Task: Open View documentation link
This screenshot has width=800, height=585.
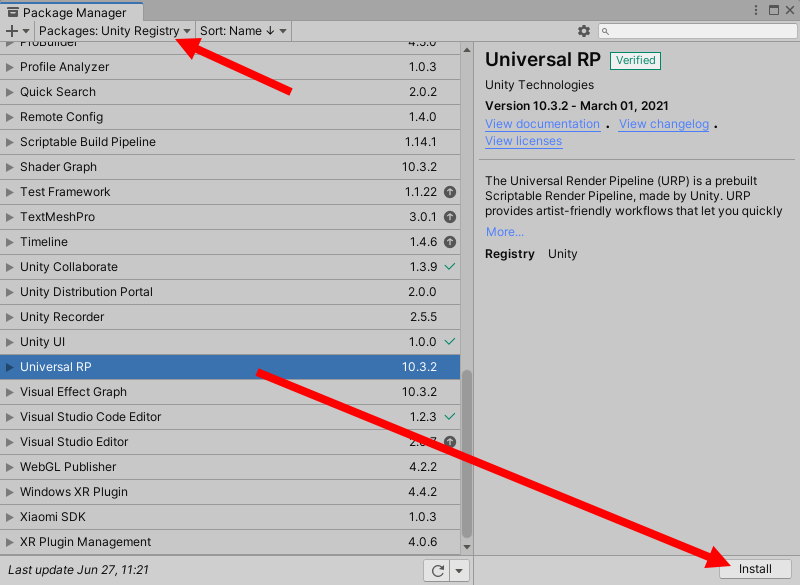Action: pyautogui.click(x=542, y=124)
